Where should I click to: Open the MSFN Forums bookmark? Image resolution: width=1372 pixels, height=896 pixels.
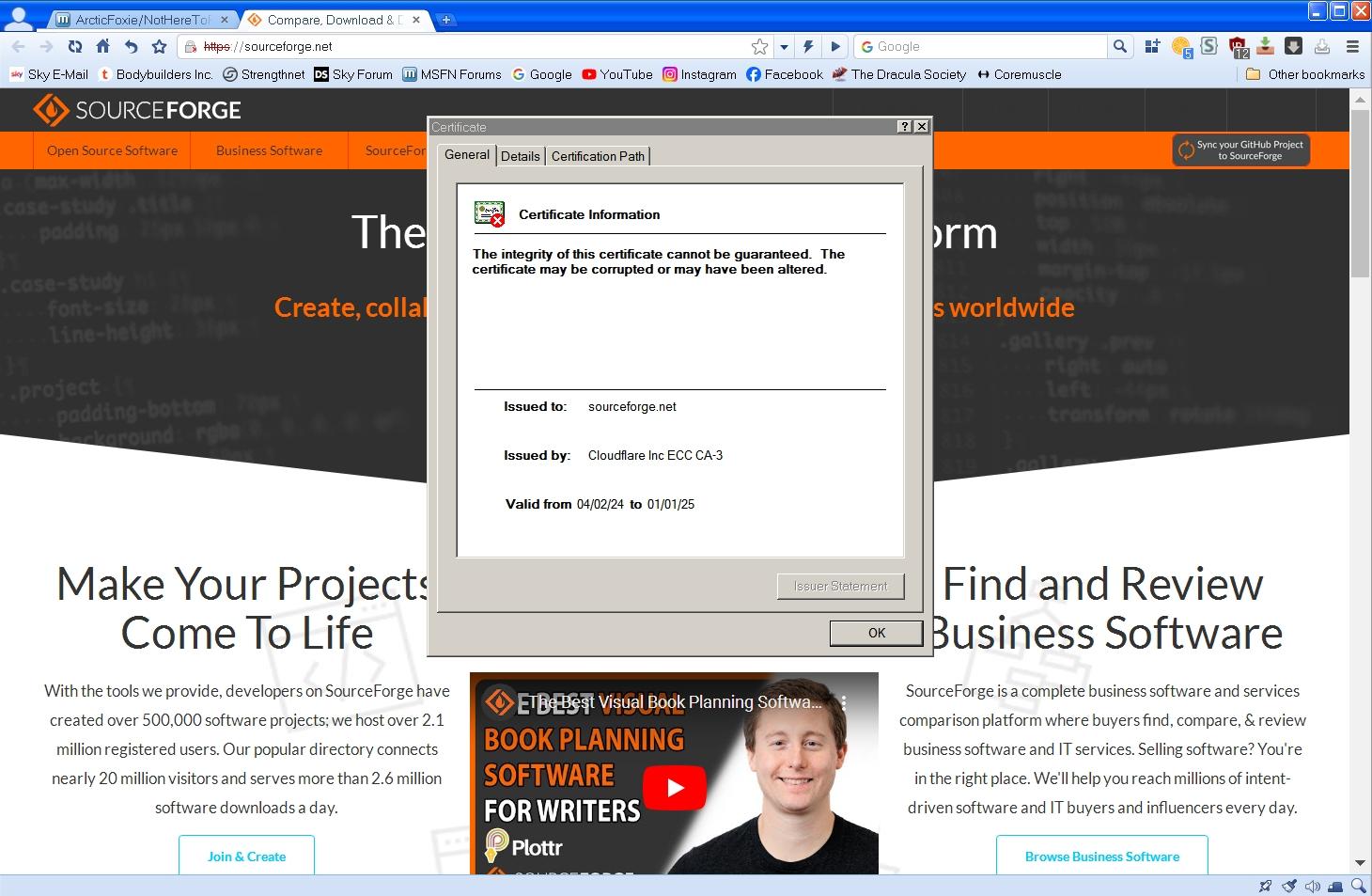point(452,74)
